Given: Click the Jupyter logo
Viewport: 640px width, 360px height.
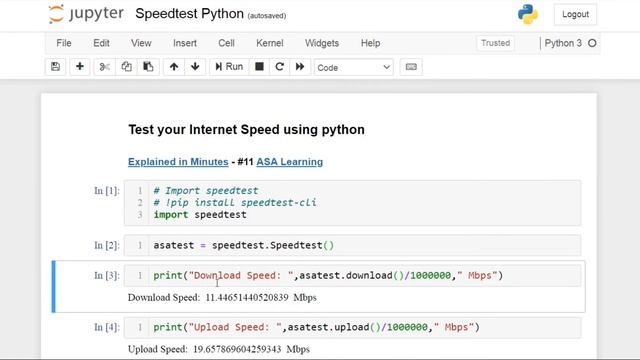Looking at the screenshot, I should (86, 14).
